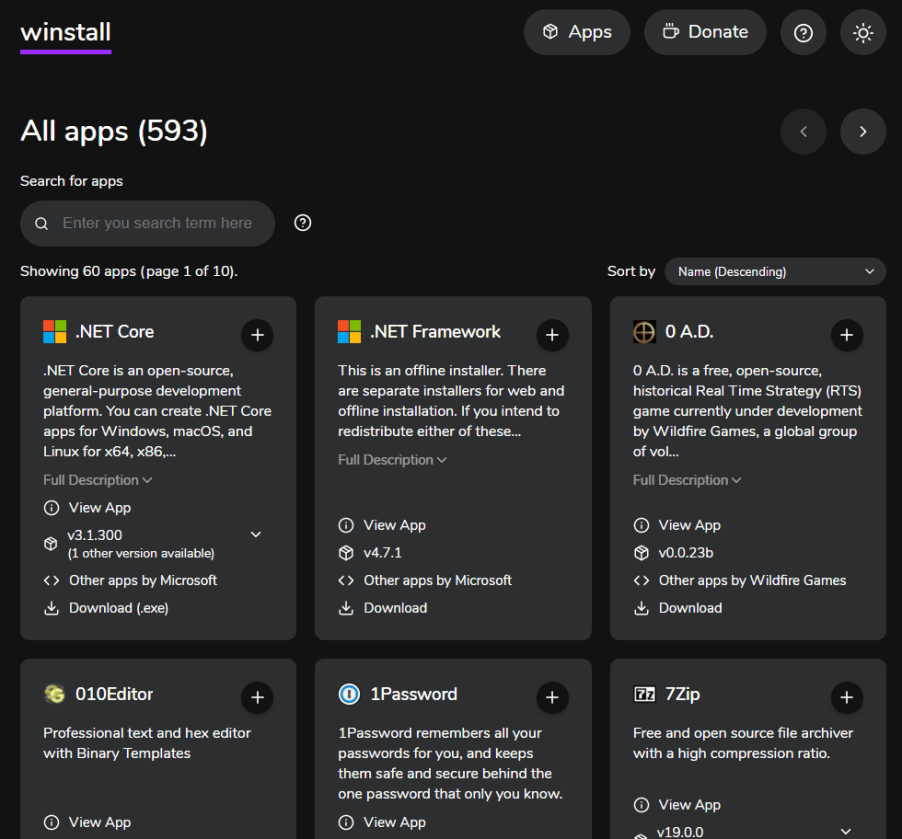Click the 7Zip app title

pos(682,694)
